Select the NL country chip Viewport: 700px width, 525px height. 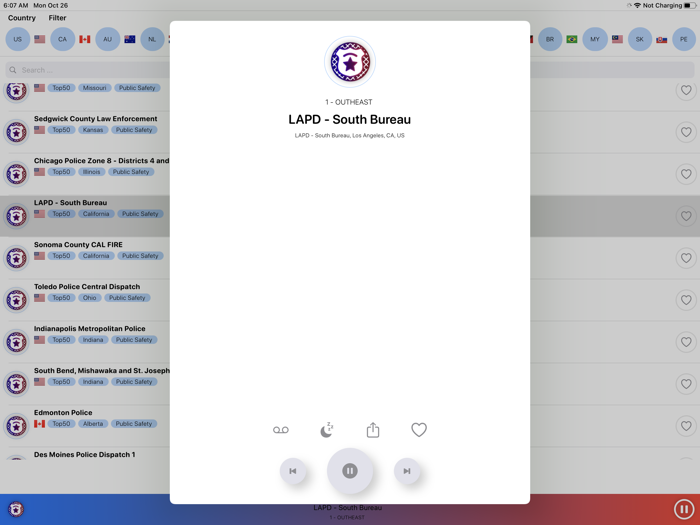coord(152,39)
